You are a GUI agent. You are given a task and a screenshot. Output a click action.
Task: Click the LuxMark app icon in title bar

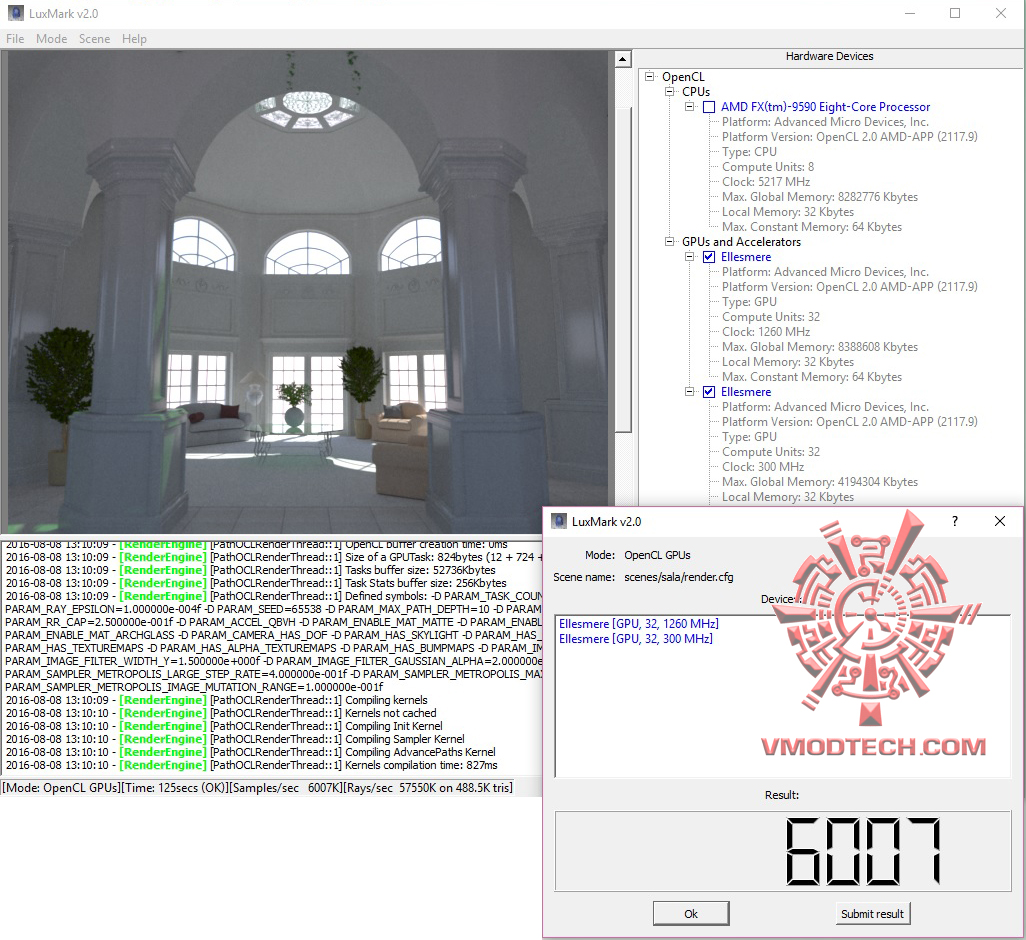pyautogui.click(x=16, y=13)
